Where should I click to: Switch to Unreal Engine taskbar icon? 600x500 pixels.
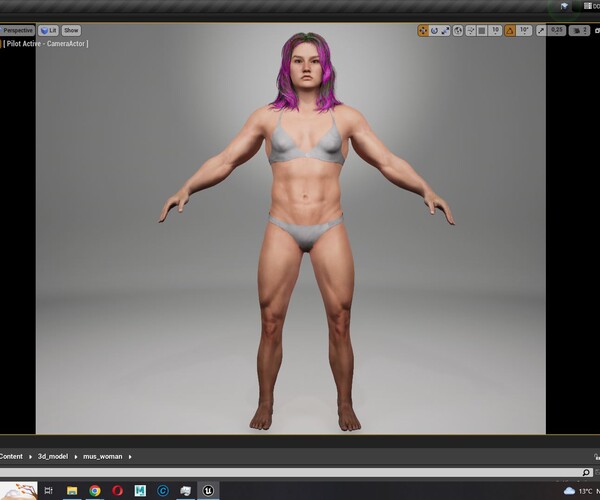(208, 490)
